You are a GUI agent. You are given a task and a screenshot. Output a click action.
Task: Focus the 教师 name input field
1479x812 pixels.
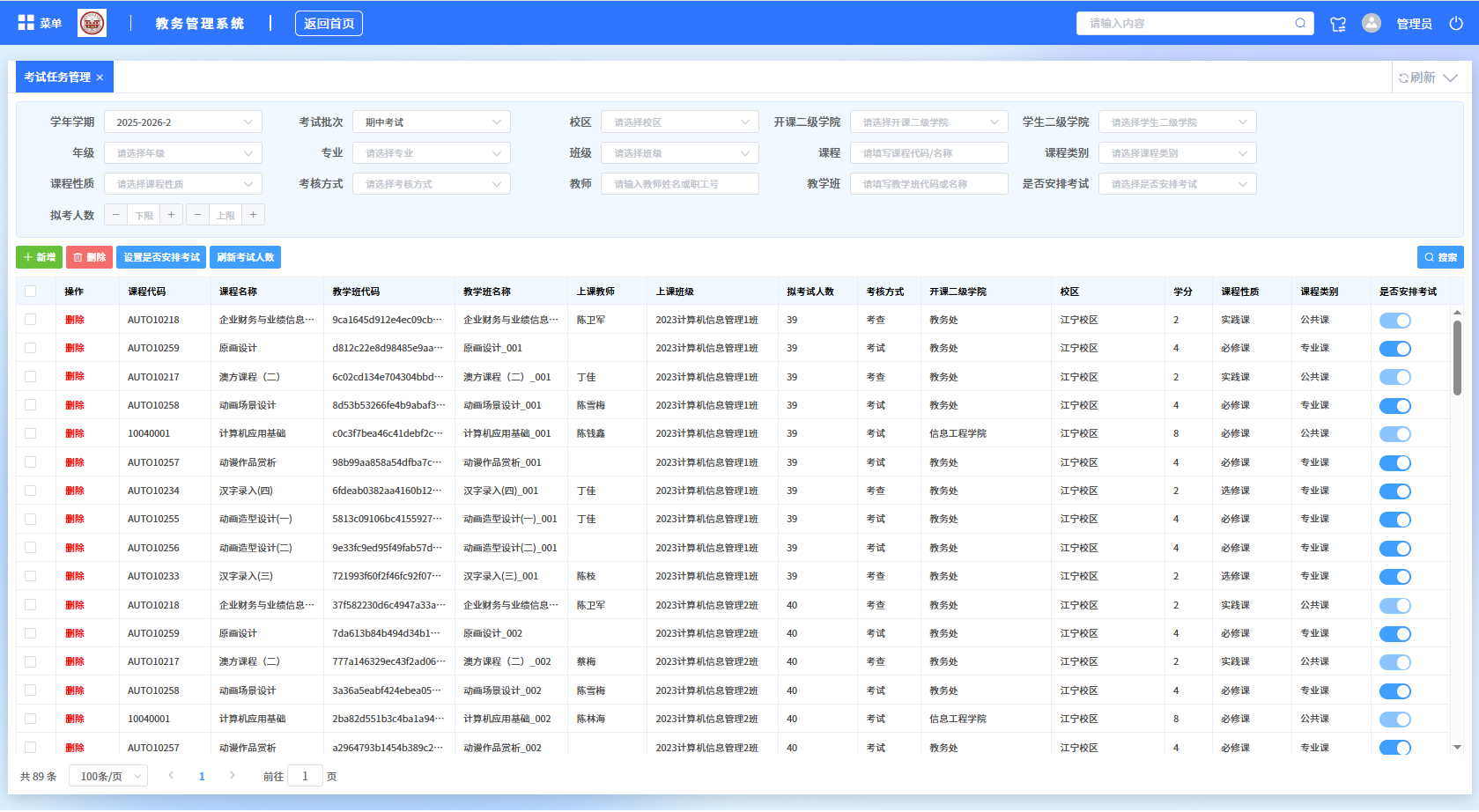tap(680, 184)
